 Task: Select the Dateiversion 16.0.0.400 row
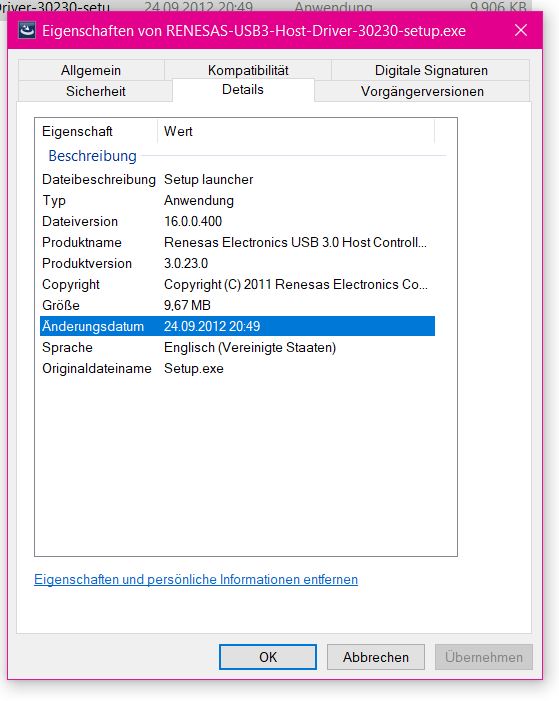pos(237,221)
